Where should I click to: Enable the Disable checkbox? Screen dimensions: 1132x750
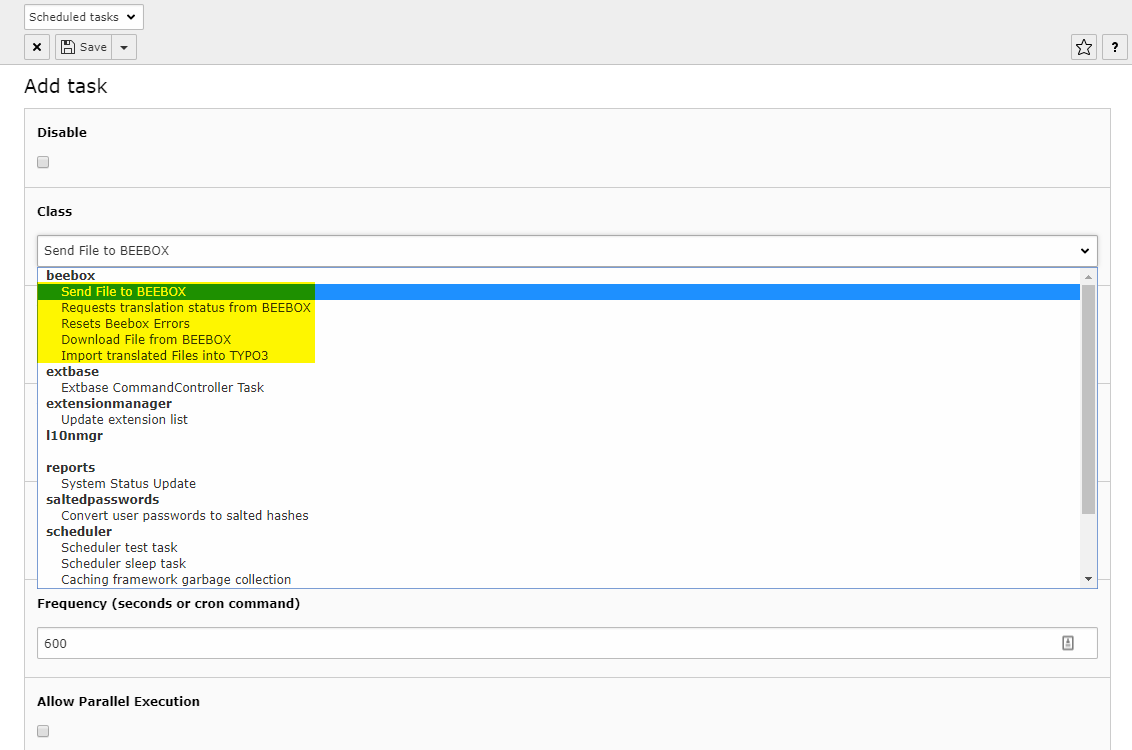point(43,162)
